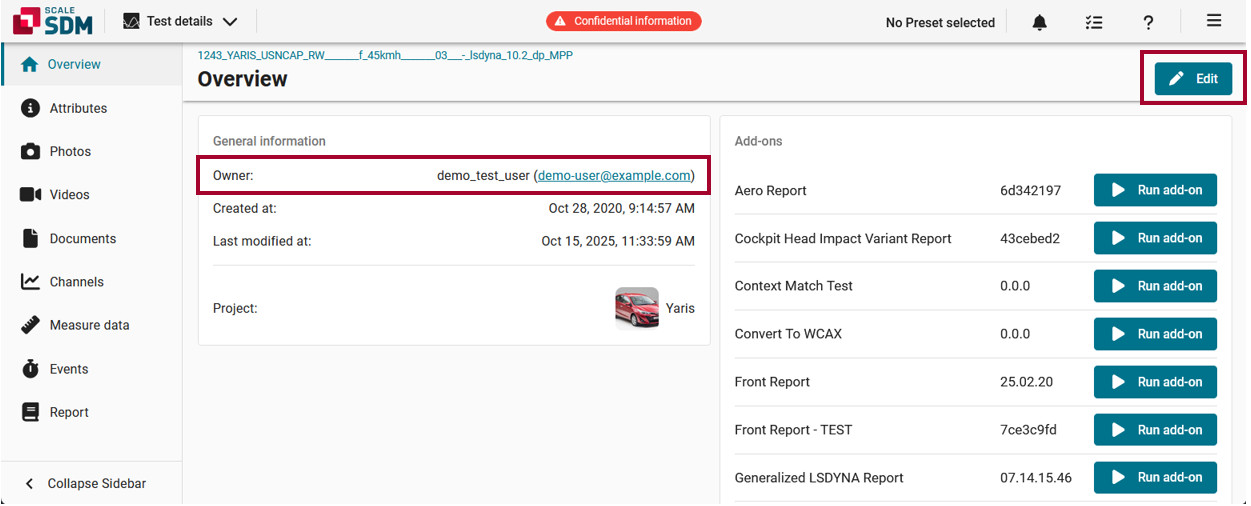This screenshot has width=1251, height=506.
Task: Click the notifications bell icon
Action: coord(1040,22)
